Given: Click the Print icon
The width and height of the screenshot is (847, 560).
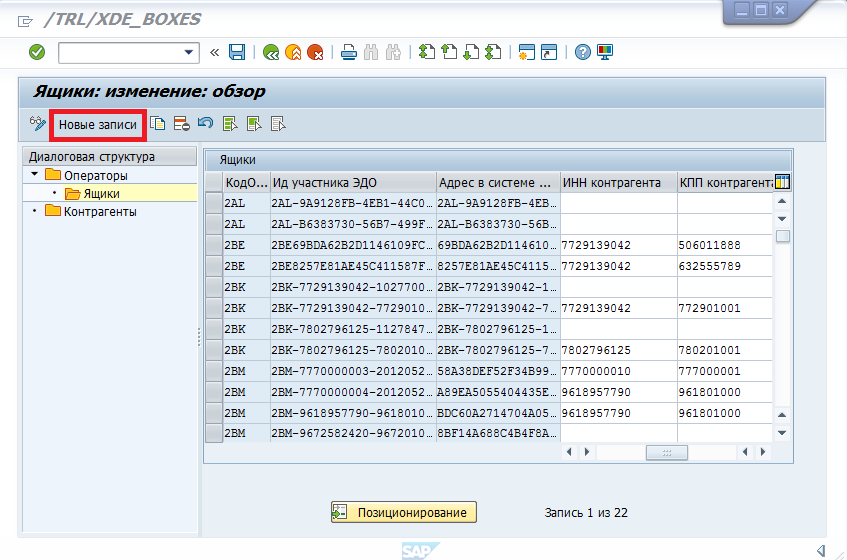Looking at the screenshot, I should click(x=349, y=52).
